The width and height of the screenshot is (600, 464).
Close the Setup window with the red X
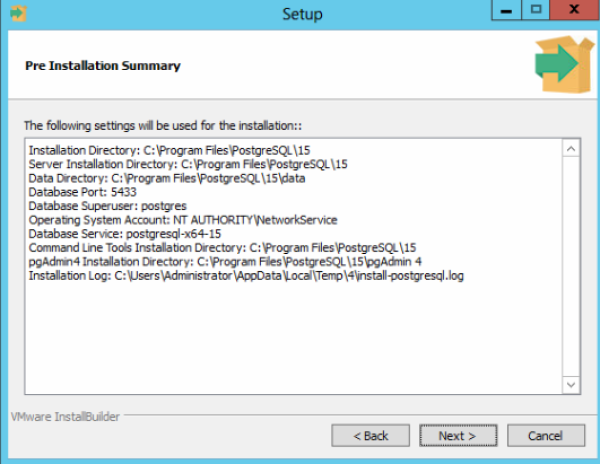click(574, 10)
